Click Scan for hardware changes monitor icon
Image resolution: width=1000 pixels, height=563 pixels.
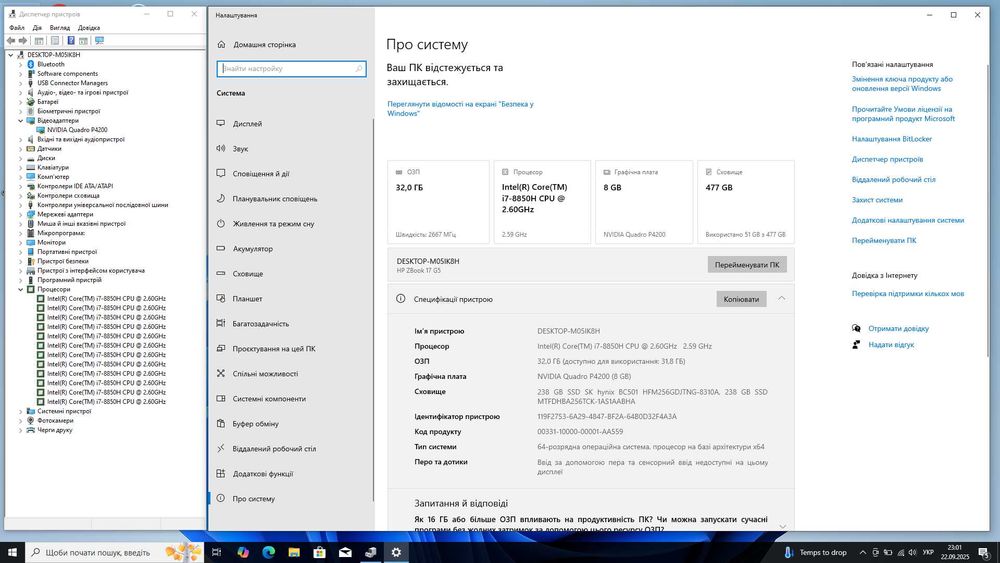99,40
